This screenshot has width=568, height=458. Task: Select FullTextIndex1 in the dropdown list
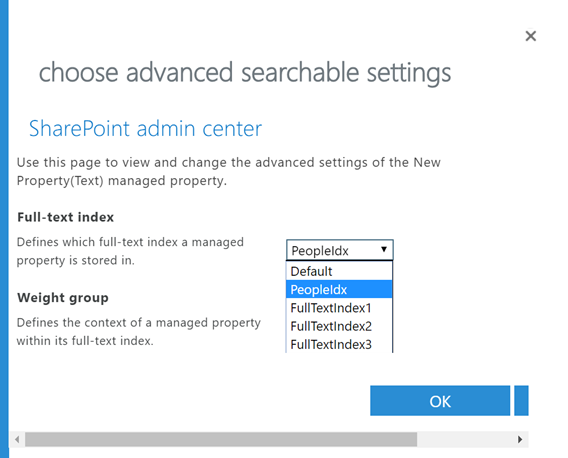(x=339, y=308)
